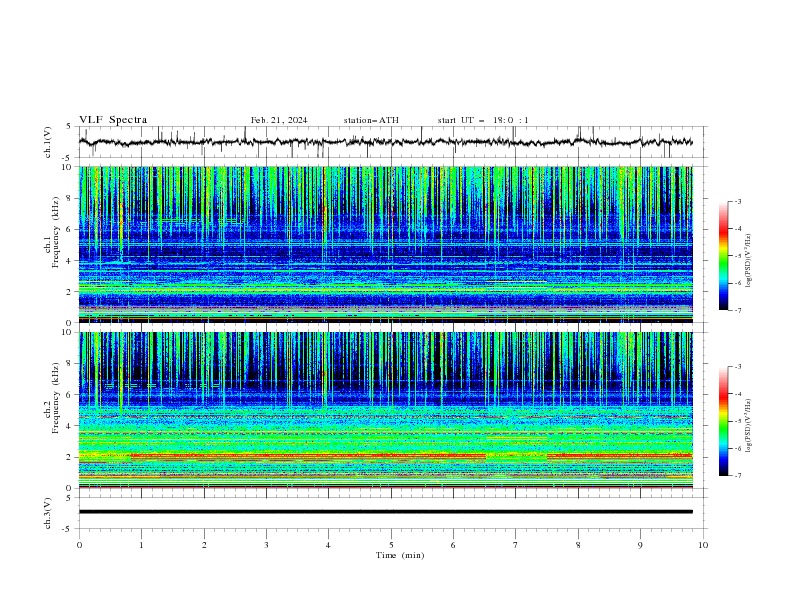Click the "-7" tick on ch.1 colorbar
This screenshot has height=612, width=792.
[737, 310]
